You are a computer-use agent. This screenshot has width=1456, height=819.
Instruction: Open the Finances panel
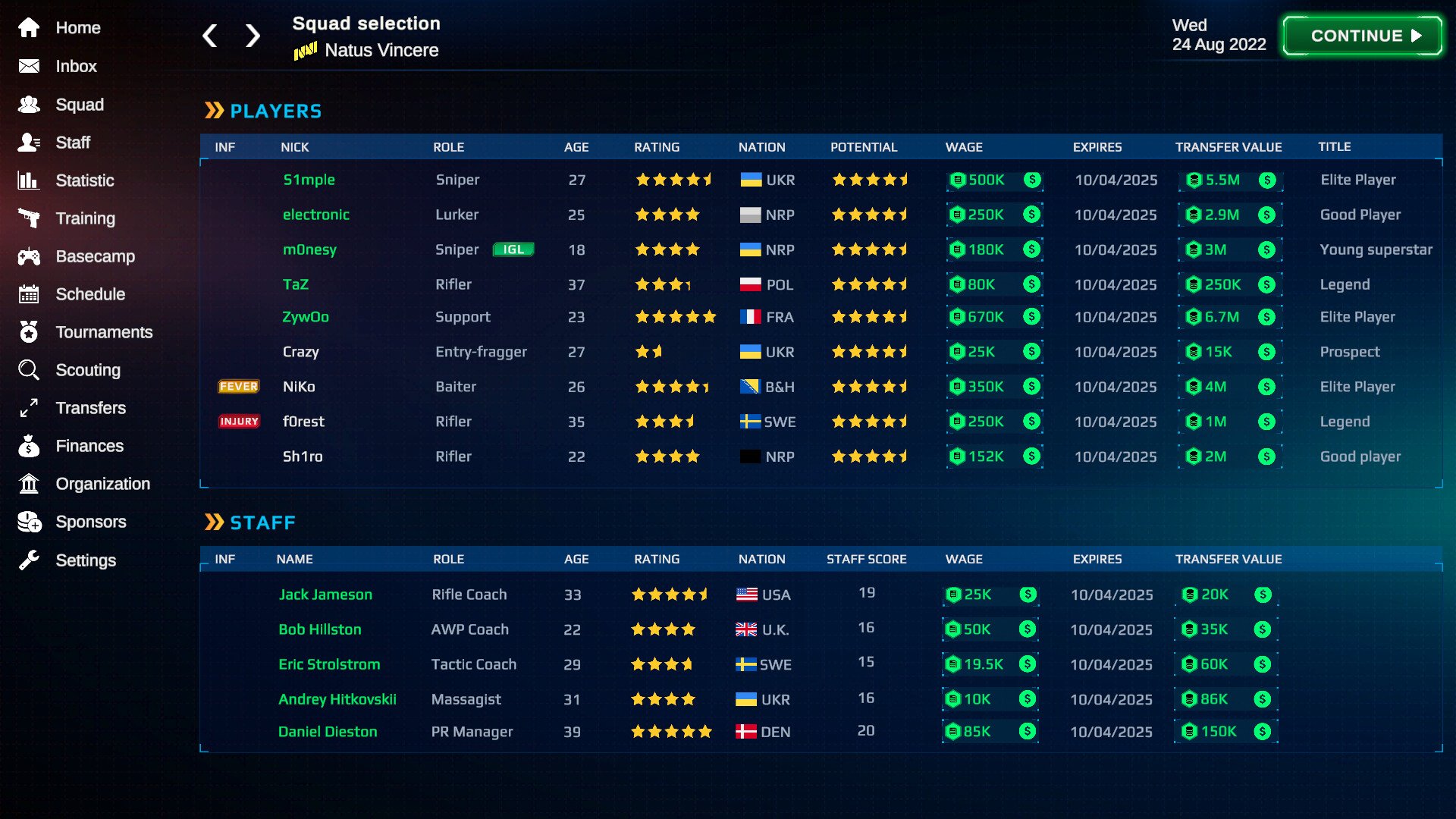90,446
